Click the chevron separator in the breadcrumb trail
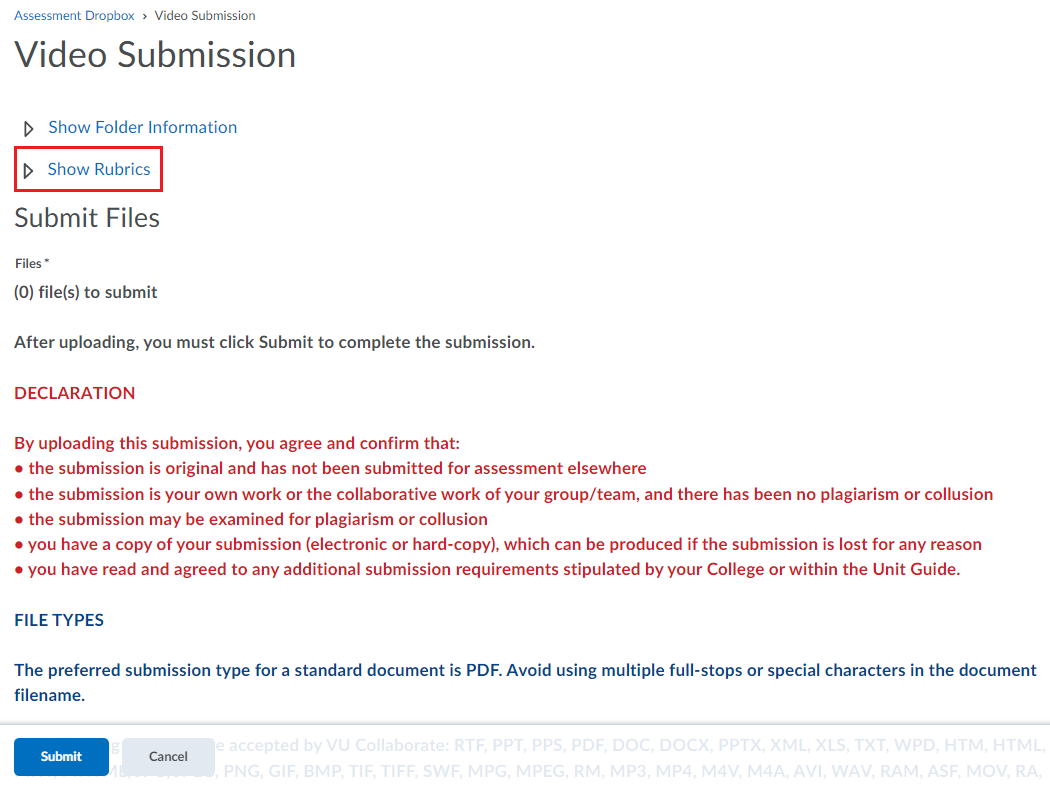 point(144,15)
